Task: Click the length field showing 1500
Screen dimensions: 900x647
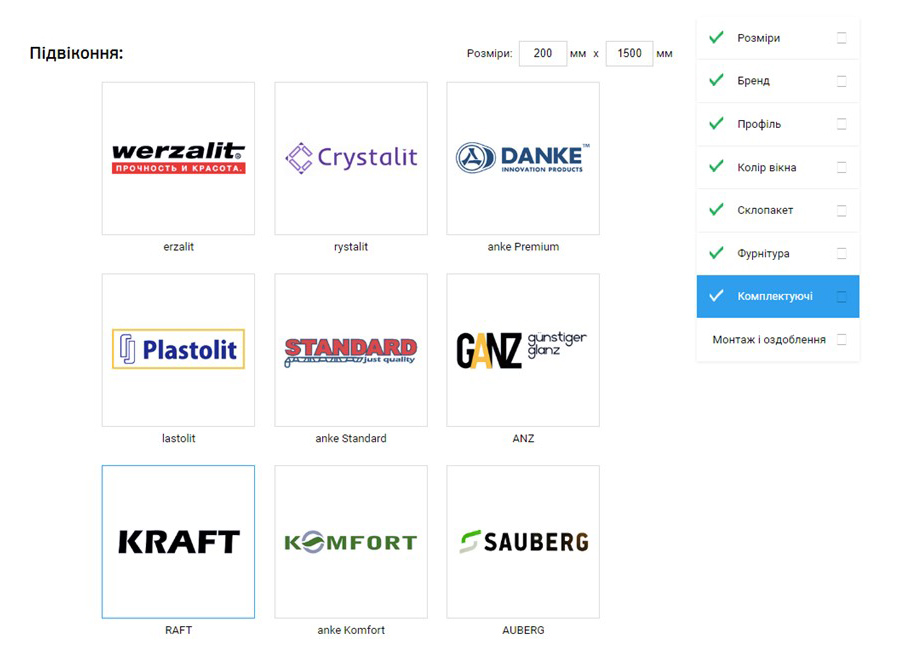Action: click(629, 53)
